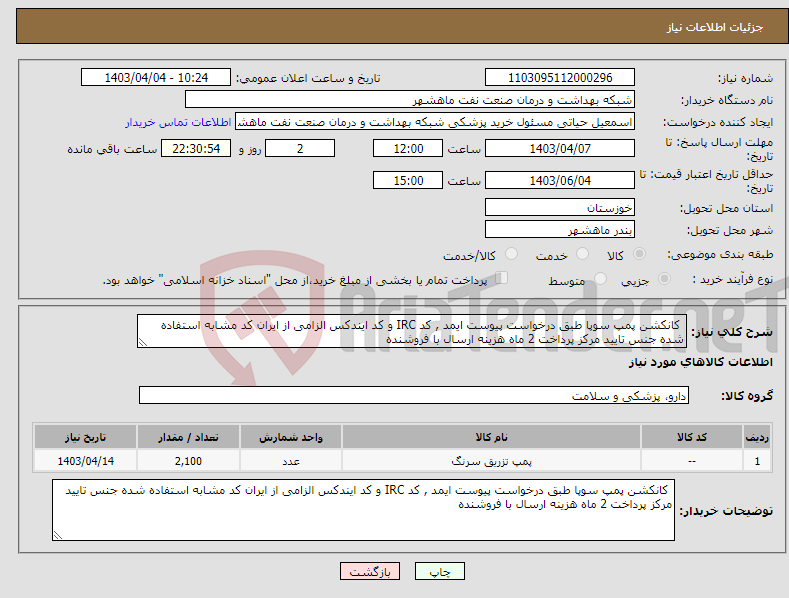This screenshot has height=598, width=789.
Task: Click the unit cell عدد
Action: pos(291,461)
